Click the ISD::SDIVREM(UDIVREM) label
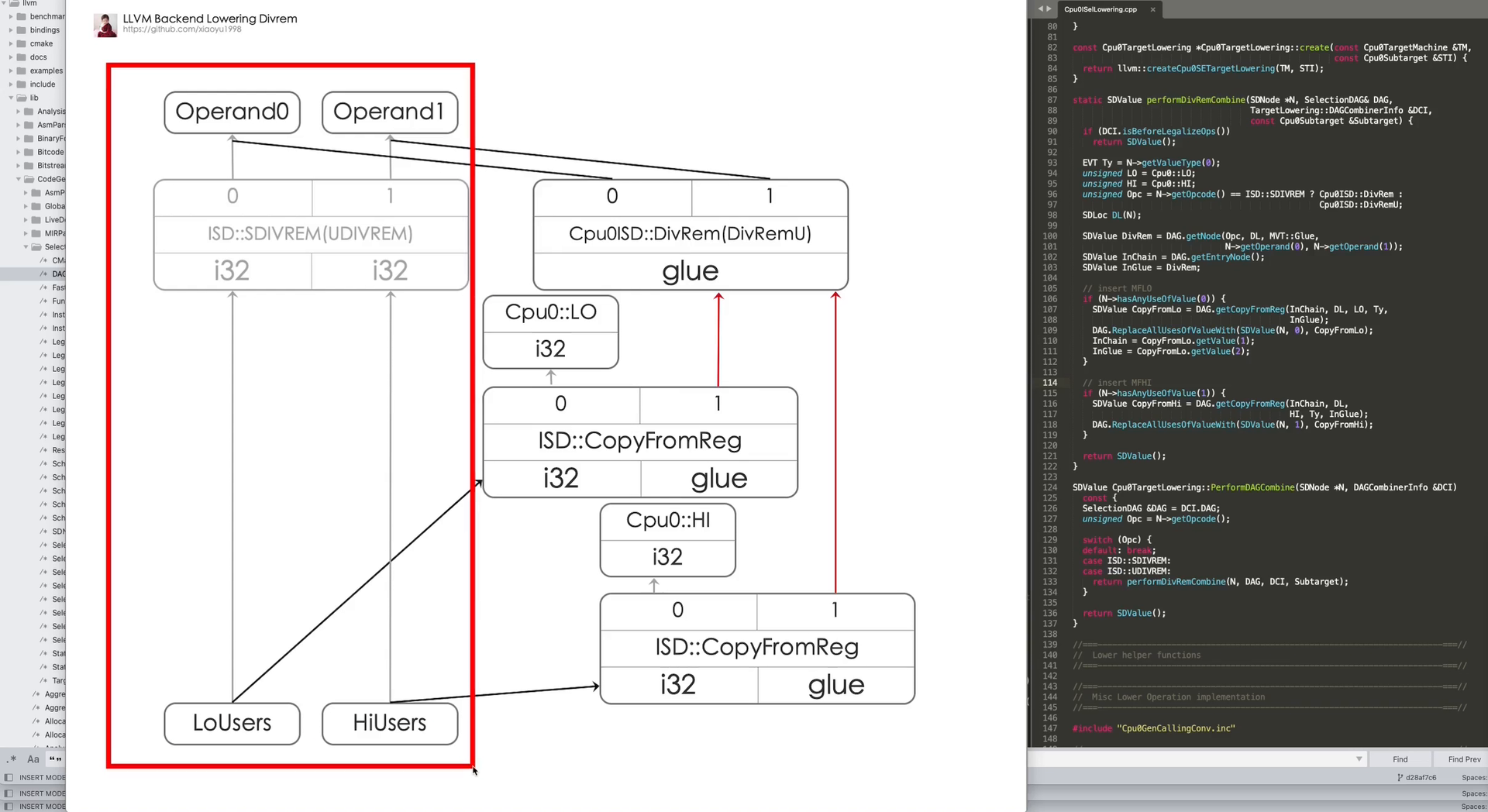Image resolution: width=1488 pixels, height=812 pixels. pyautogui.click(x=310, y=234)
